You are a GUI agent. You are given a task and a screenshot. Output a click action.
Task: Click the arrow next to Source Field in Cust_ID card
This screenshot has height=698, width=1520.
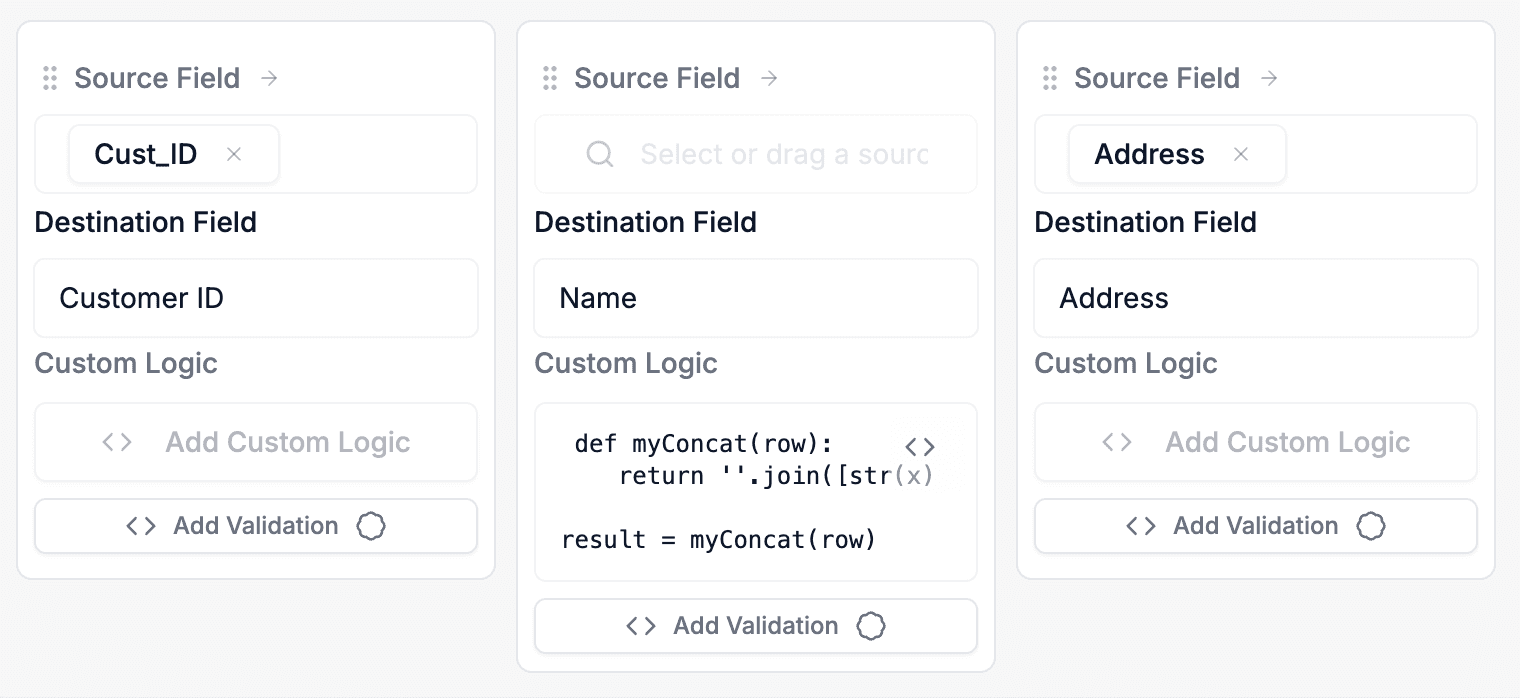point(269,78)
